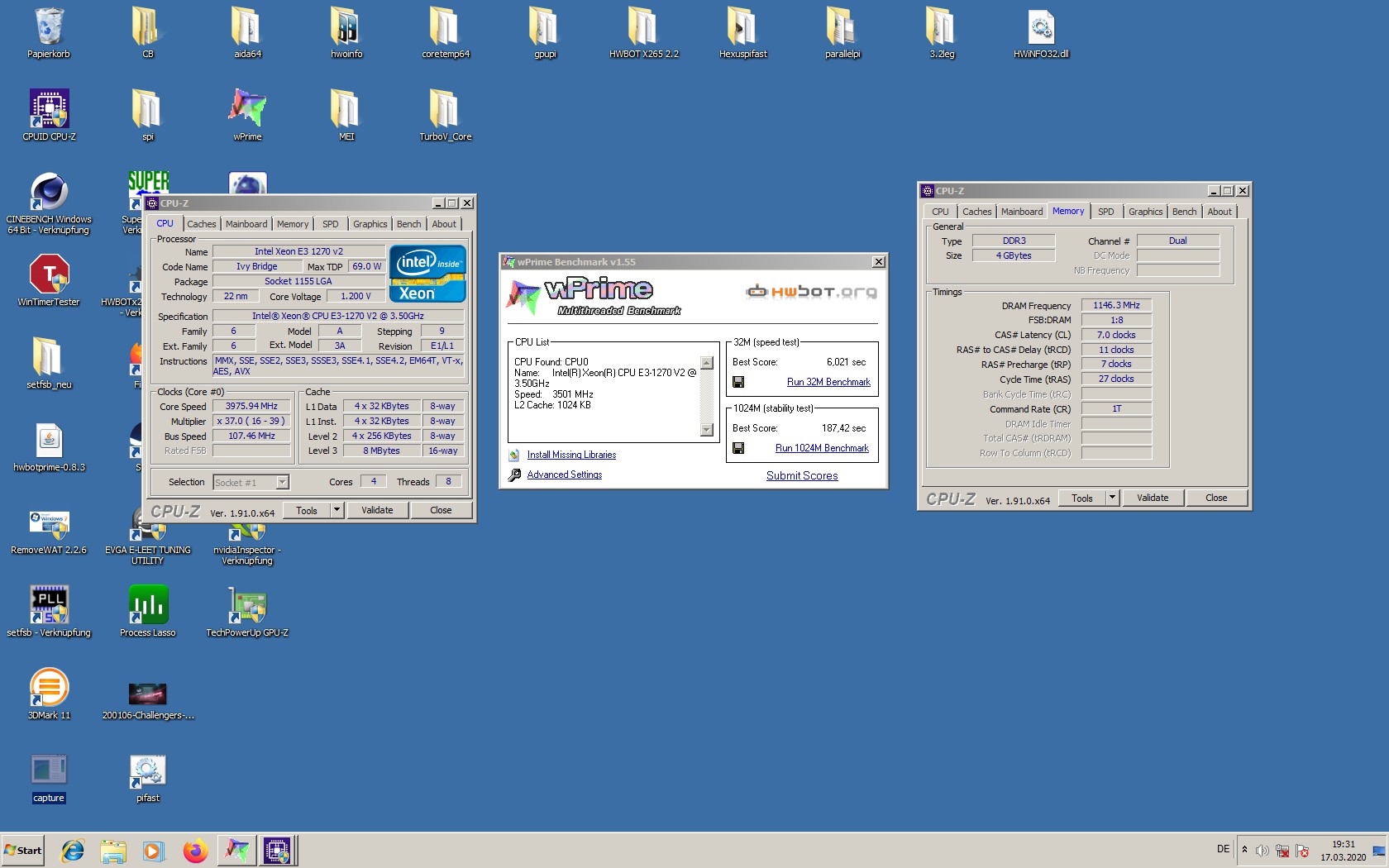Open Firefox from the taskbar
1389x868 pixels.
[x=195, y=850]
